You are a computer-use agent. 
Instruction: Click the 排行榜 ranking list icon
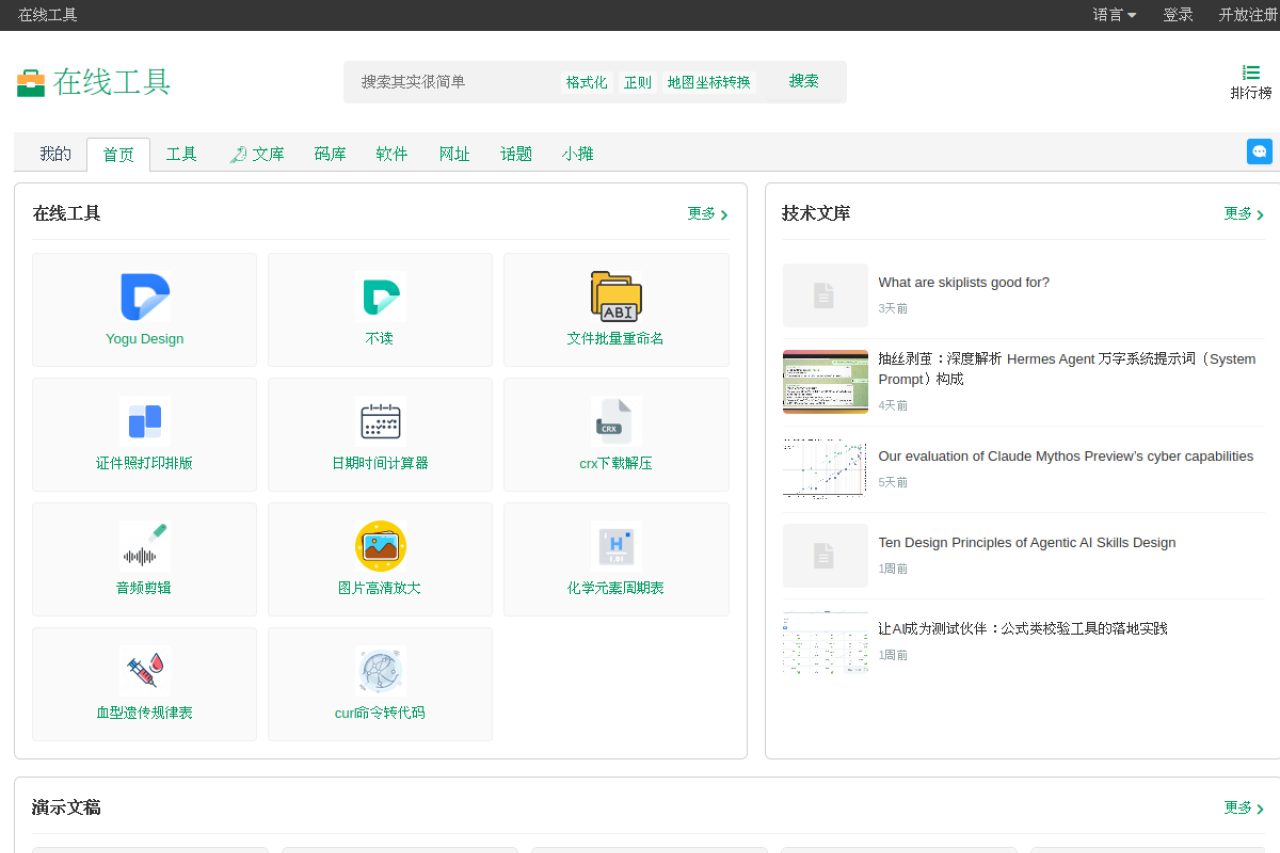click(x=1250, y=73)
